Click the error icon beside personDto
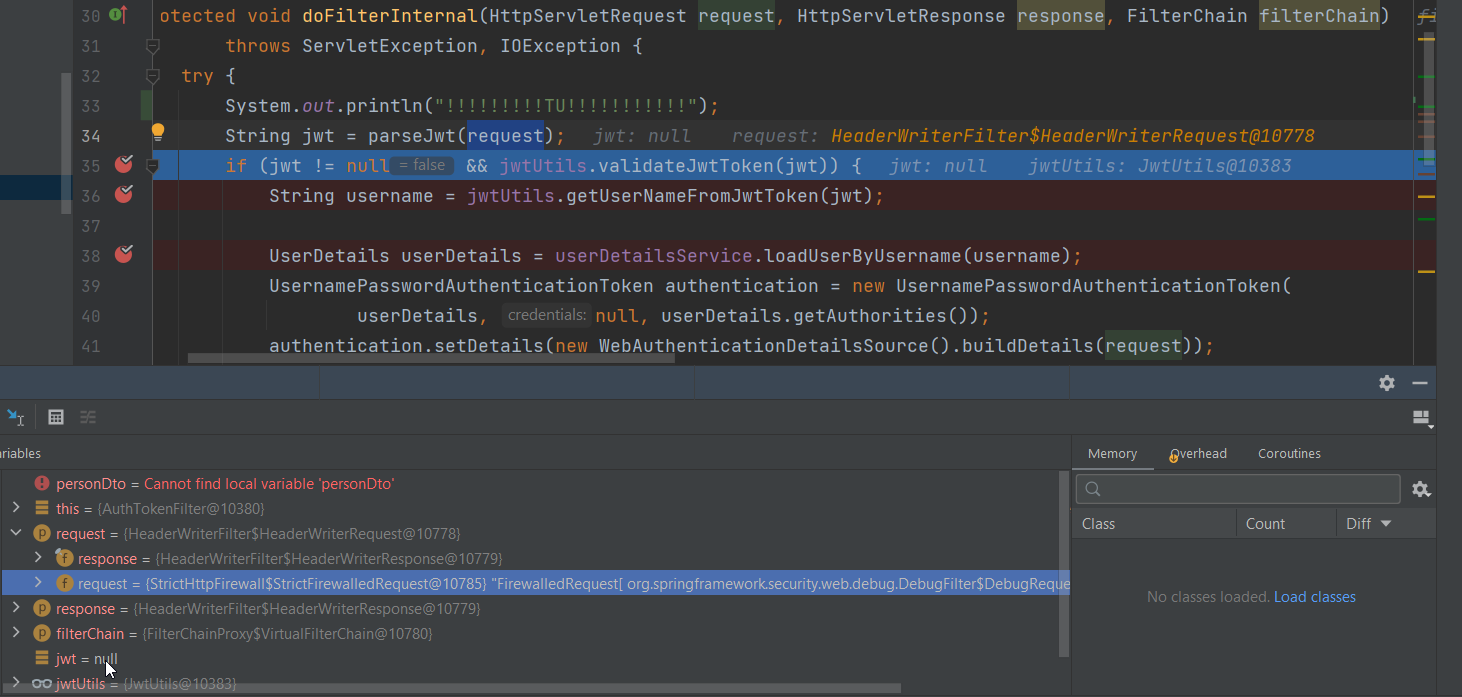Screen dimensions: 1462x697 point(42,483)
